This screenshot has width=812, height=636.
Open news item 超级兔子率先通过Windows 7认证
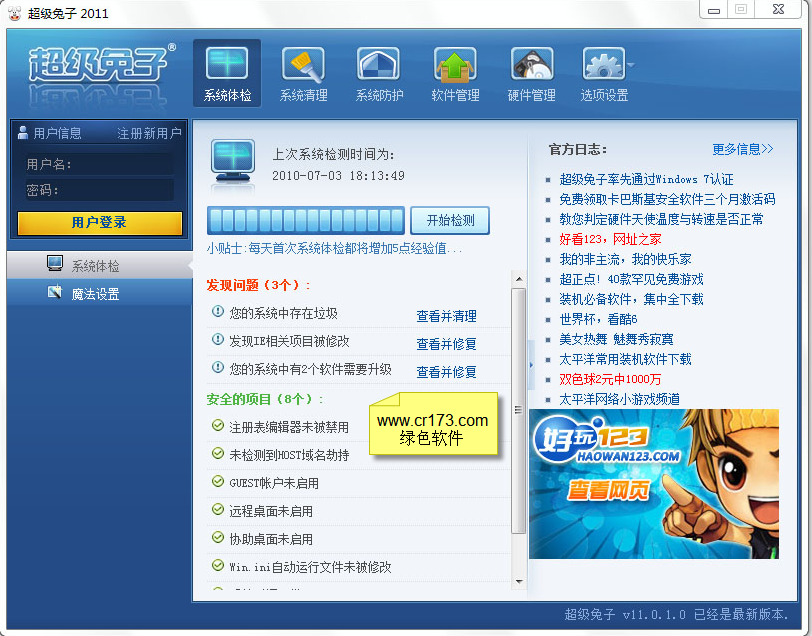(646, 179)
